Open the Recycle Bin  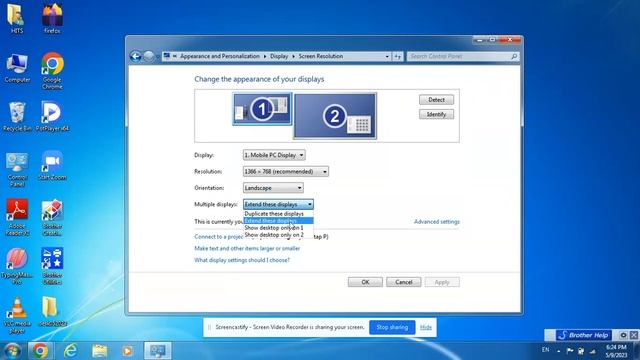tap(17, 117)
